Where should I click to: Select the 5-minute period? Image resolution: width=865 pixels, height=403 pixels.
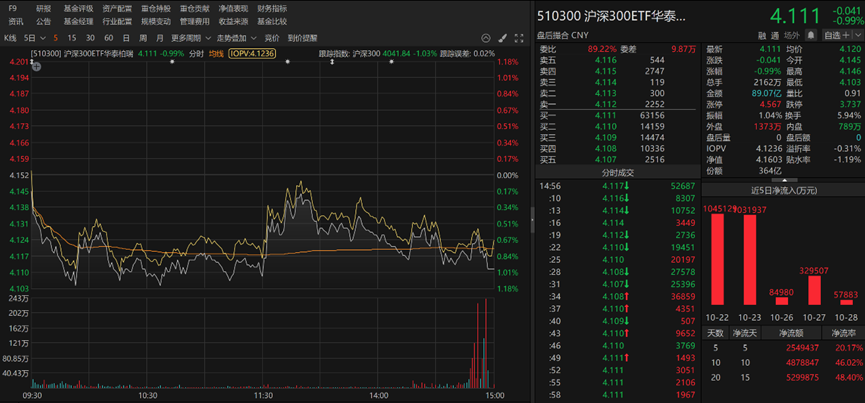[x=56, y=38]
